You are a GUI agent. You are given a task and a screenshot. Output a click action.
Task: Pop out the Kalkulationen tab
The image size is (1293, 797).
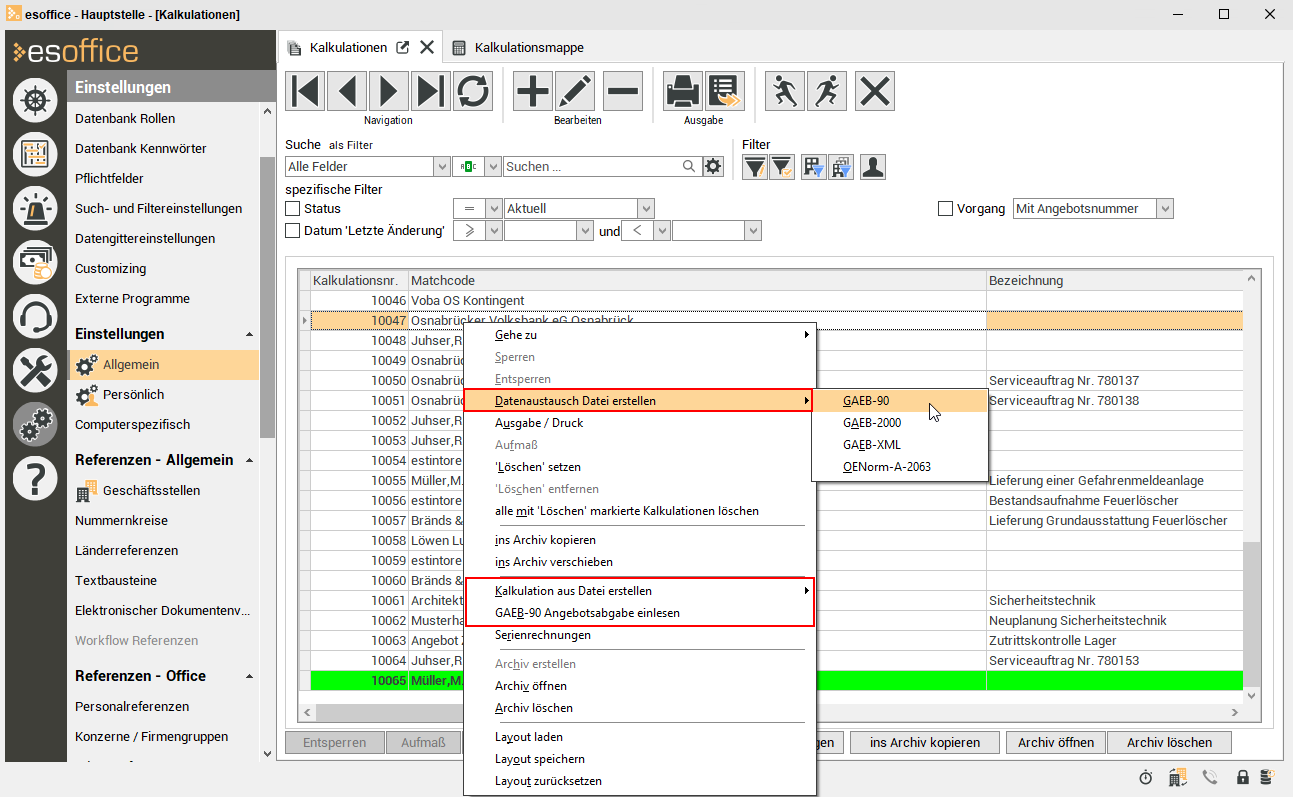(403, 47)
